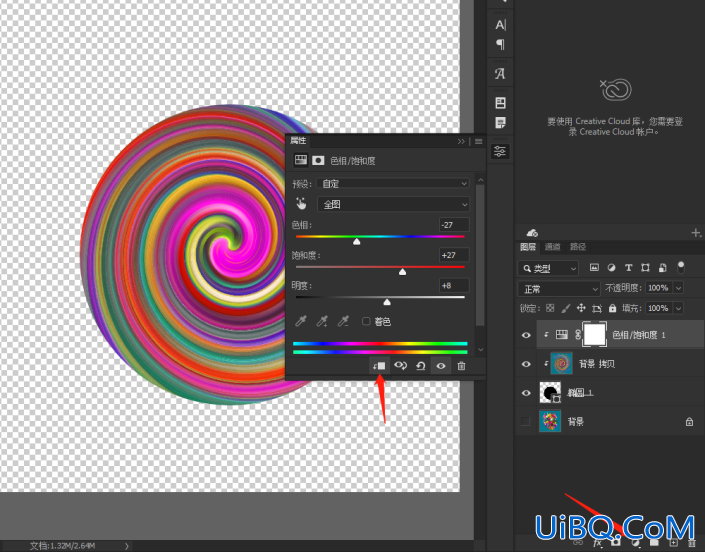The width and height of the screenshot is (705, 552).
Task: Click the 明度 lightness slider handle
Action: pyautogui.click(x=387, y=302)
